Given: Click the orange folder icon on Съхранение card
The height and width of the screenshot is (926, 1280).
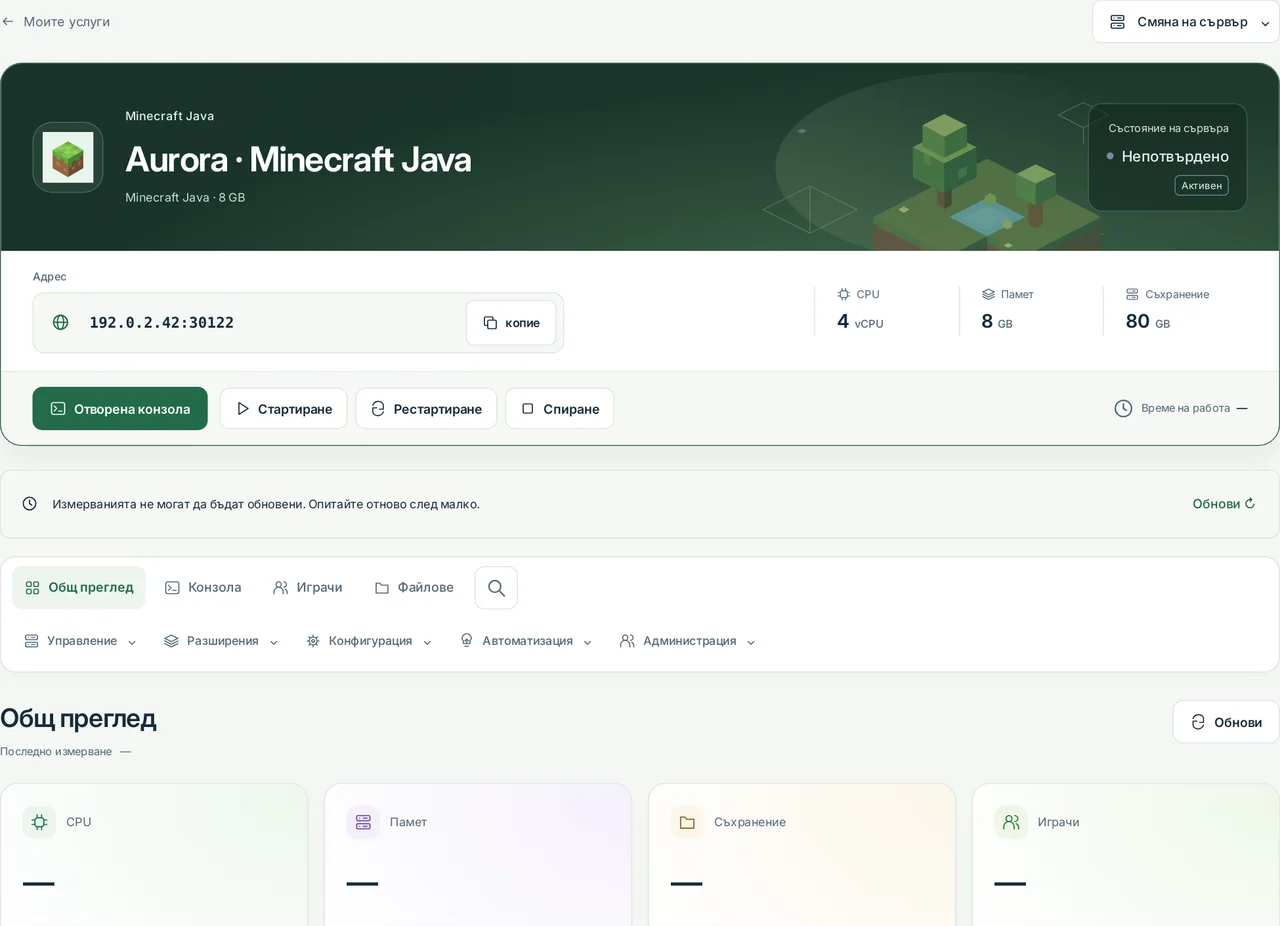Looking at the screenshot, I should coord(687,822).
